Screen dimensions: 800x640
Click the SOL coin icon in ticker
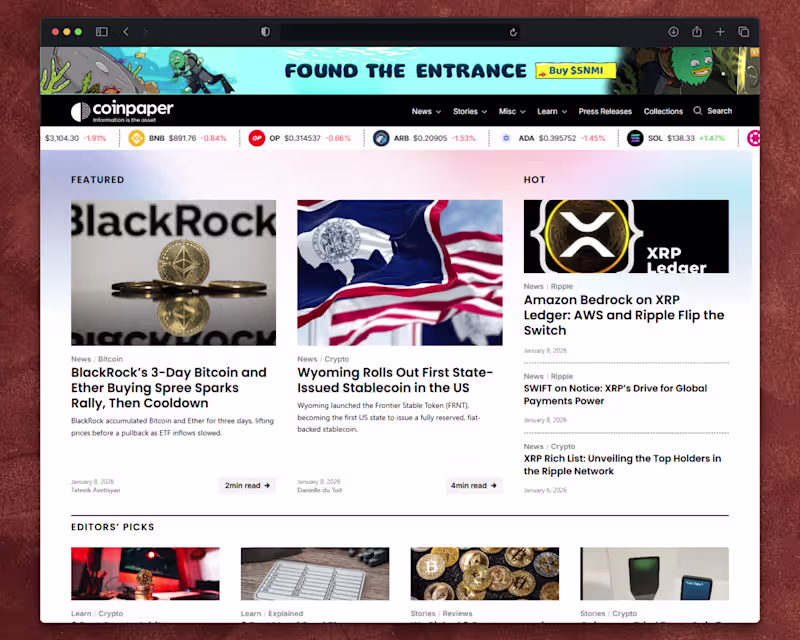635,138
